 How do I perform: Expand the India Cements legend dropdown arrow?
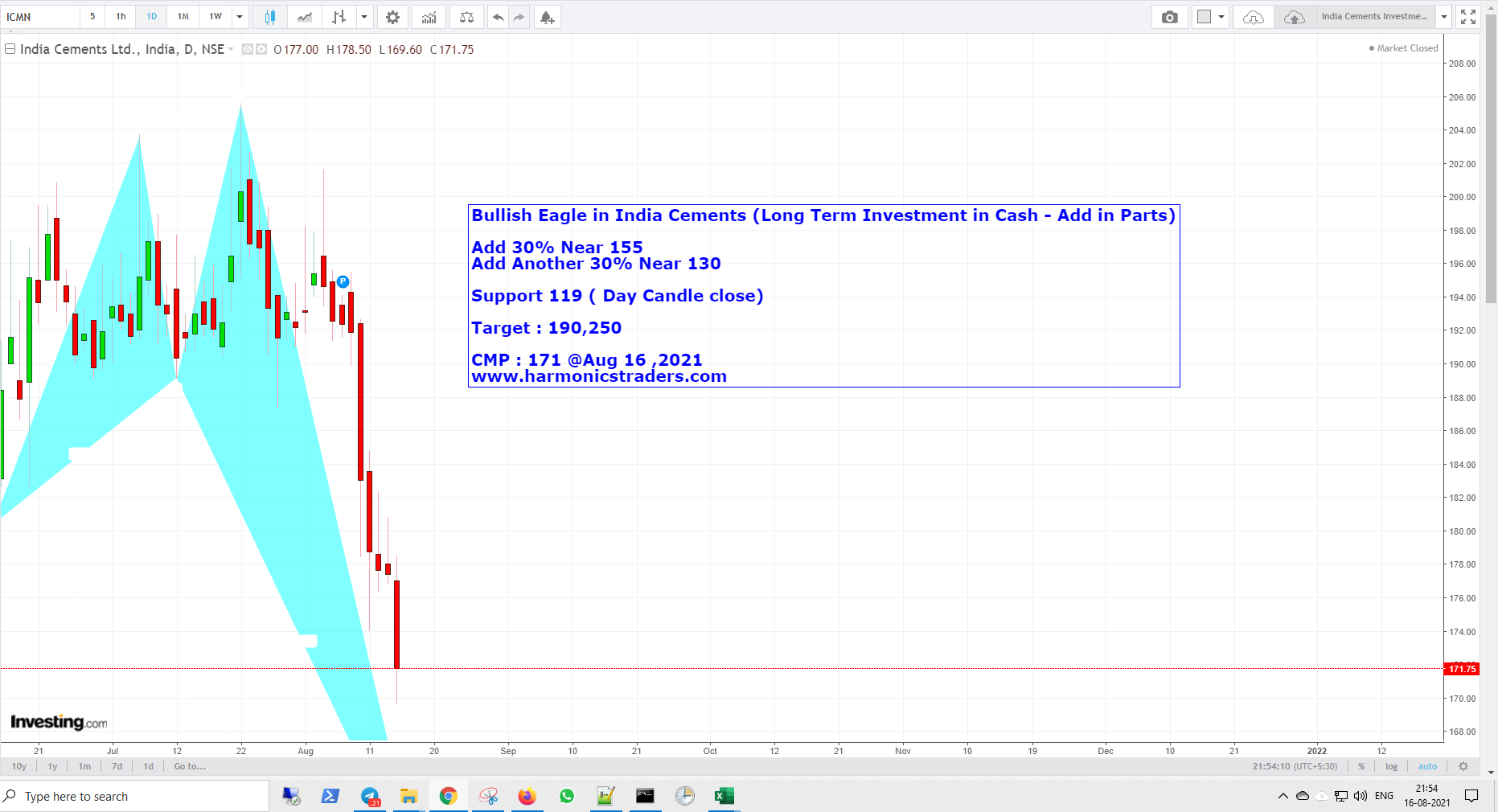pyautogui.click(x=231, y=49)
